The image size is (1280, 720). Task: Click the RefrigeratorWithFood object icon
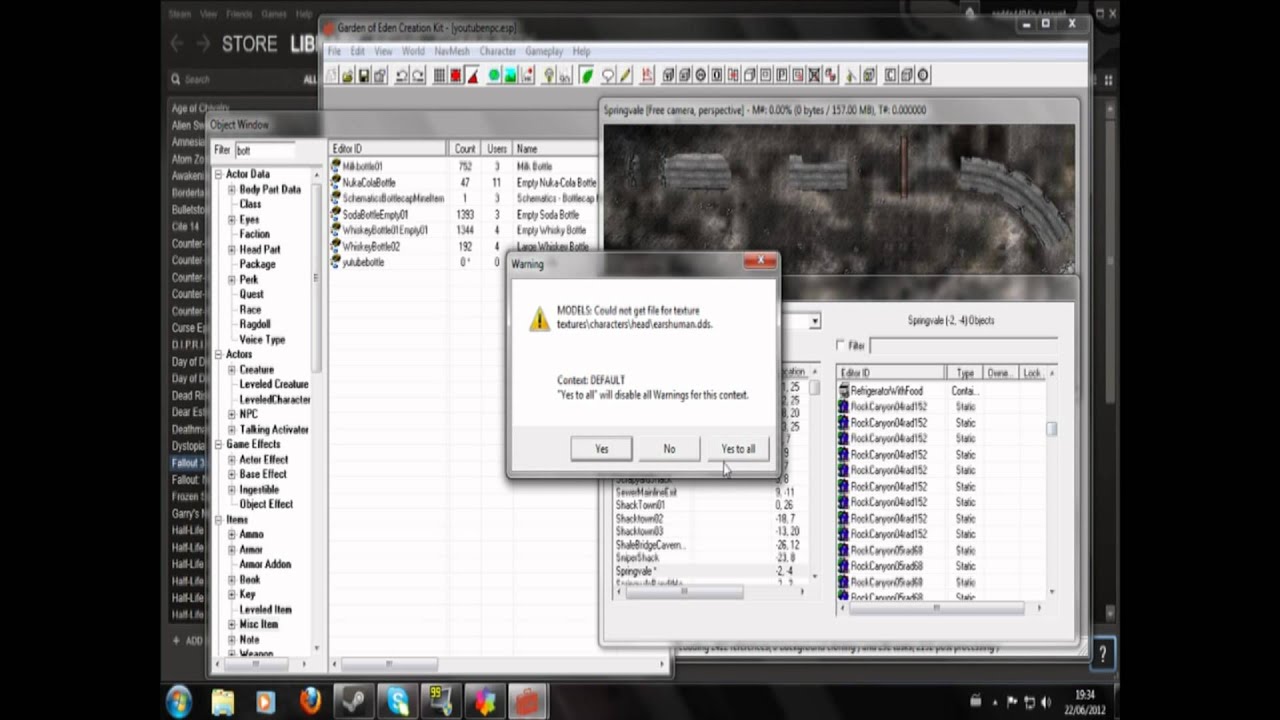pos(844,391)
